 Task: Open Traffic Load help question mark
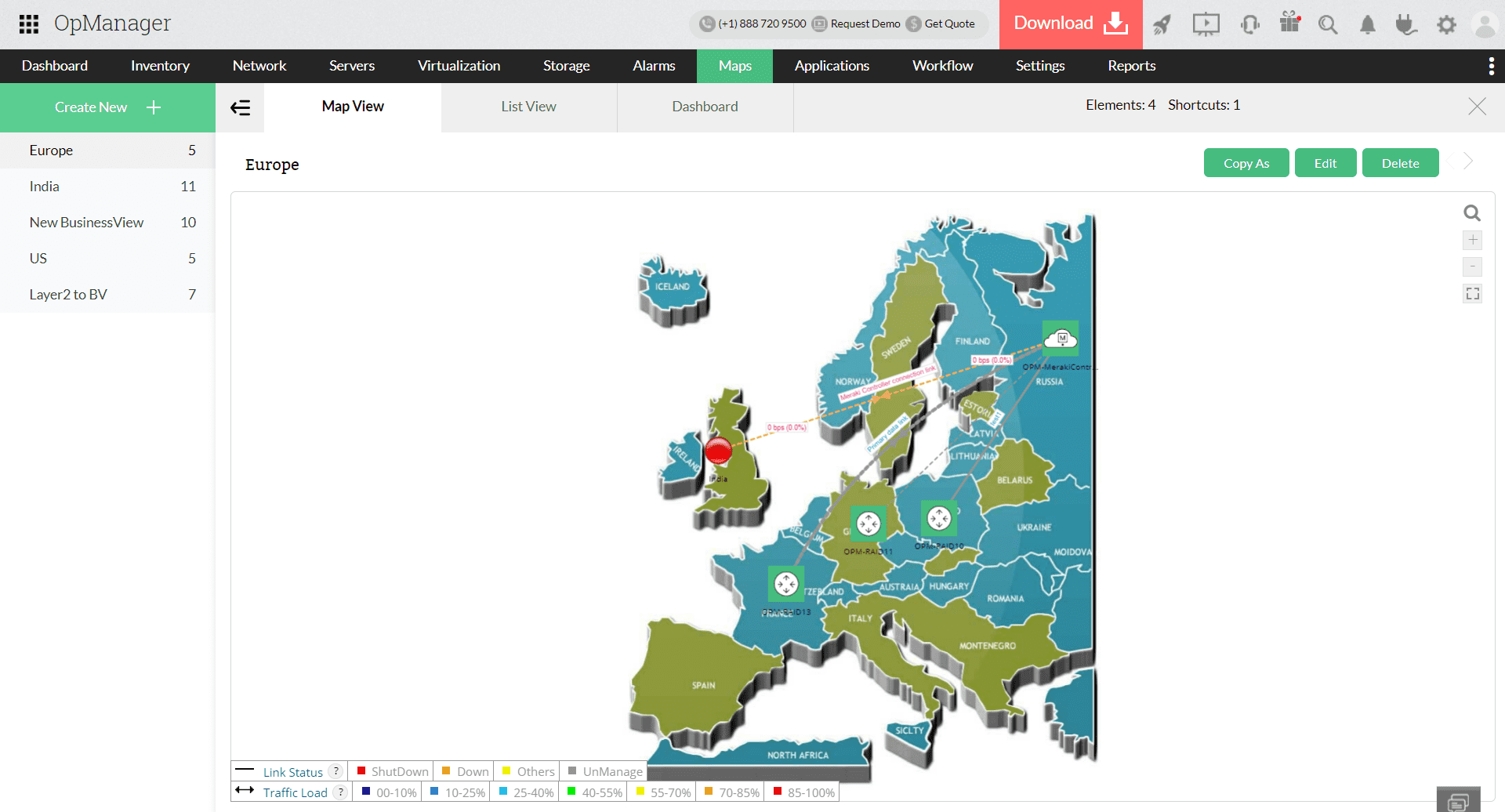341,792
